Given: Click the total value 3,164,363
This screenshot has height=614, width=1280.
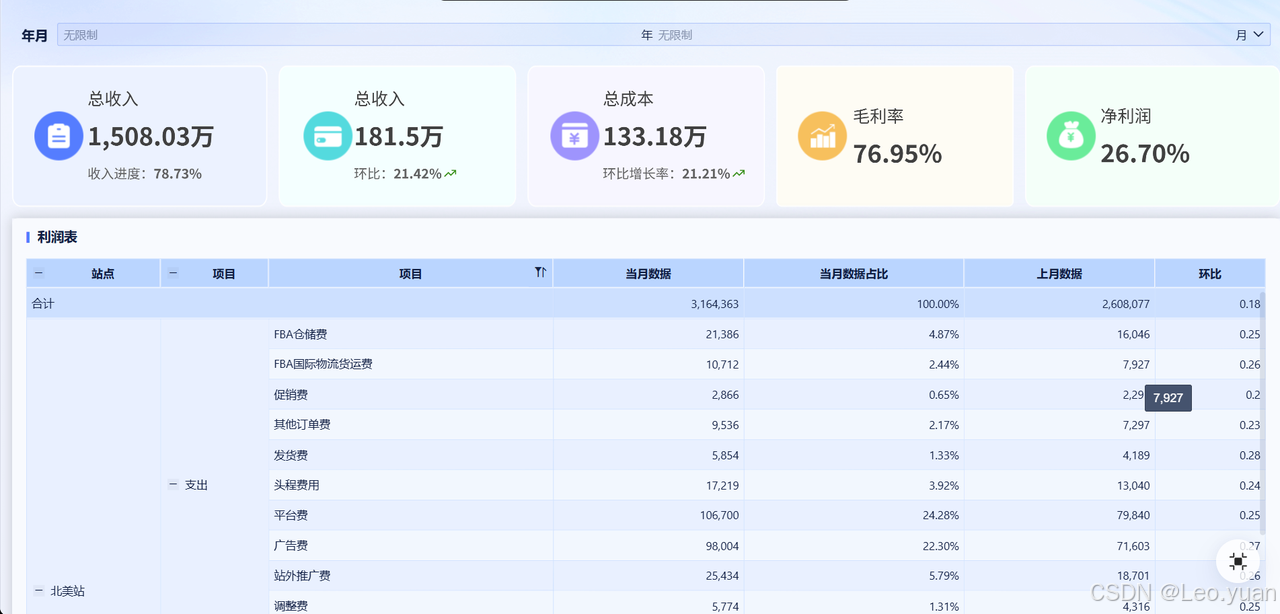Looking at the screenshot, I should tap(715, 304).
